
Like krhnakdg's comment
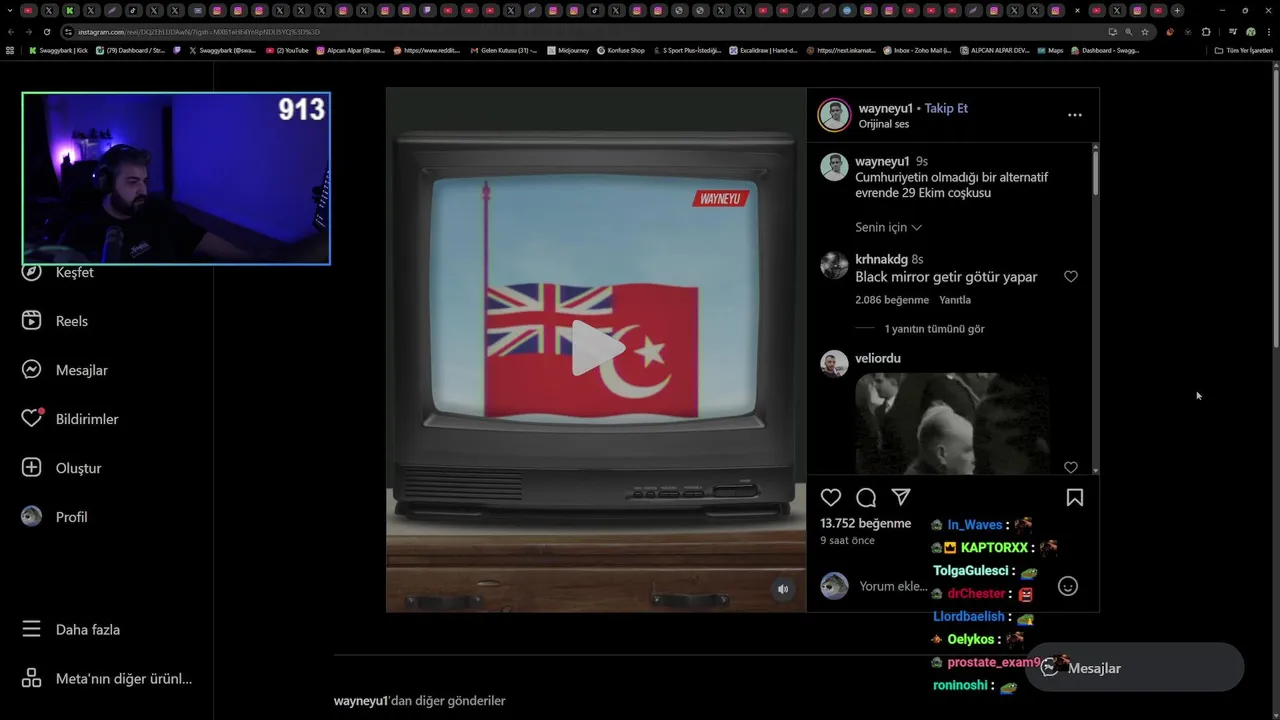click(x=1071, y=276)
